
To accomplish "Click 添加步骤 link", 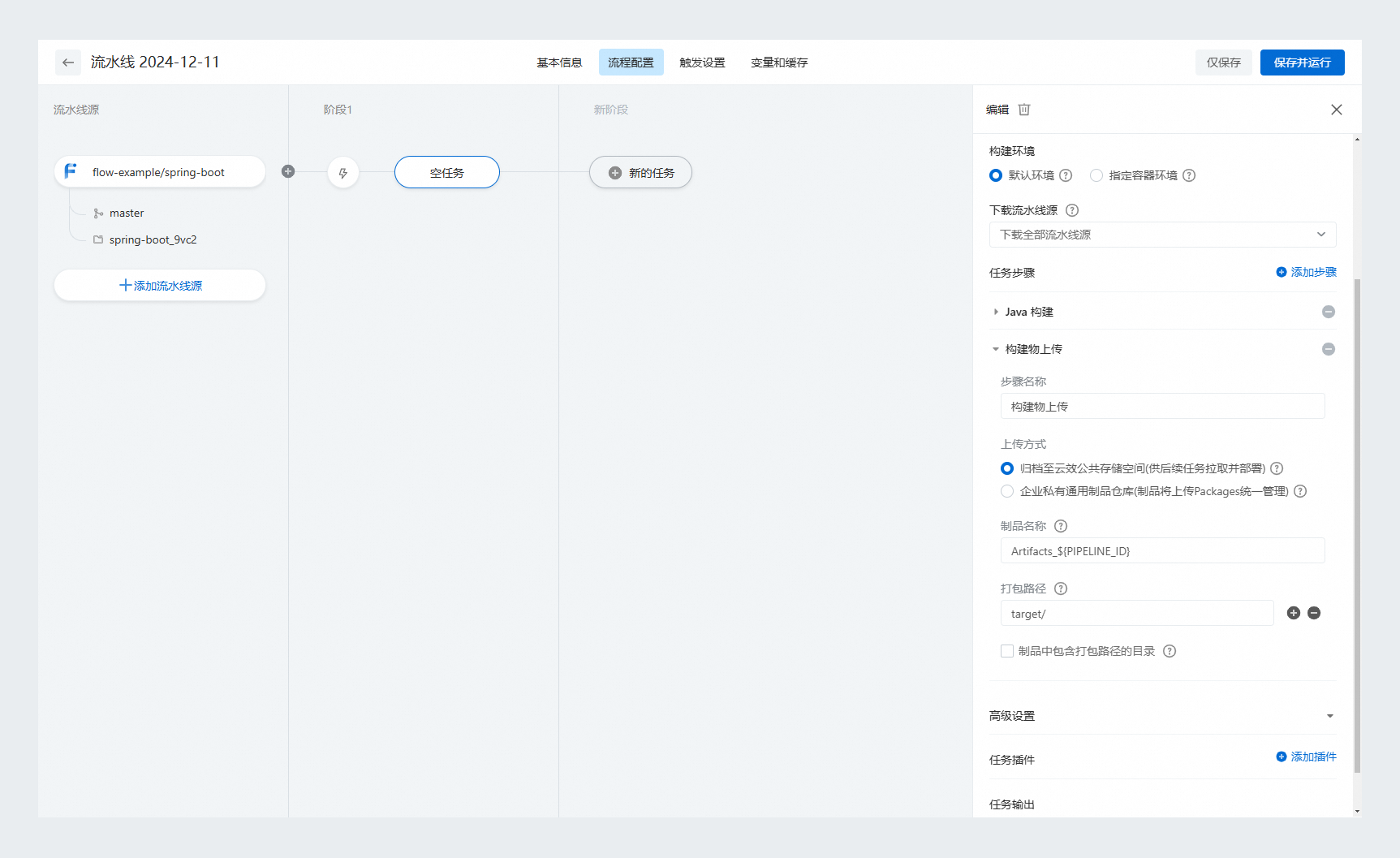I will pos(1306,272).
